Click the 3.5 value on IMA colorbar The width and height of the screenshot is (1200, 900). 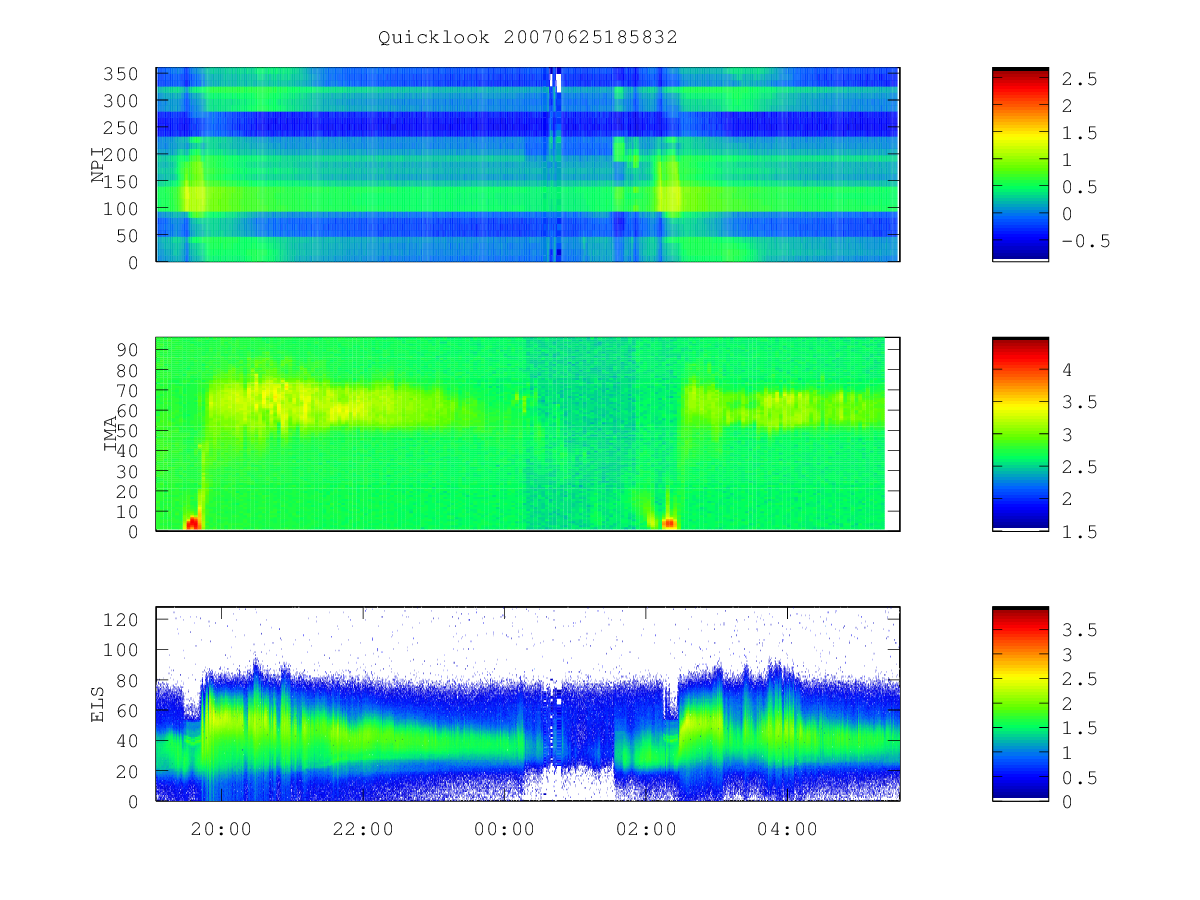pyautogui.click(x=1080, y=402)
